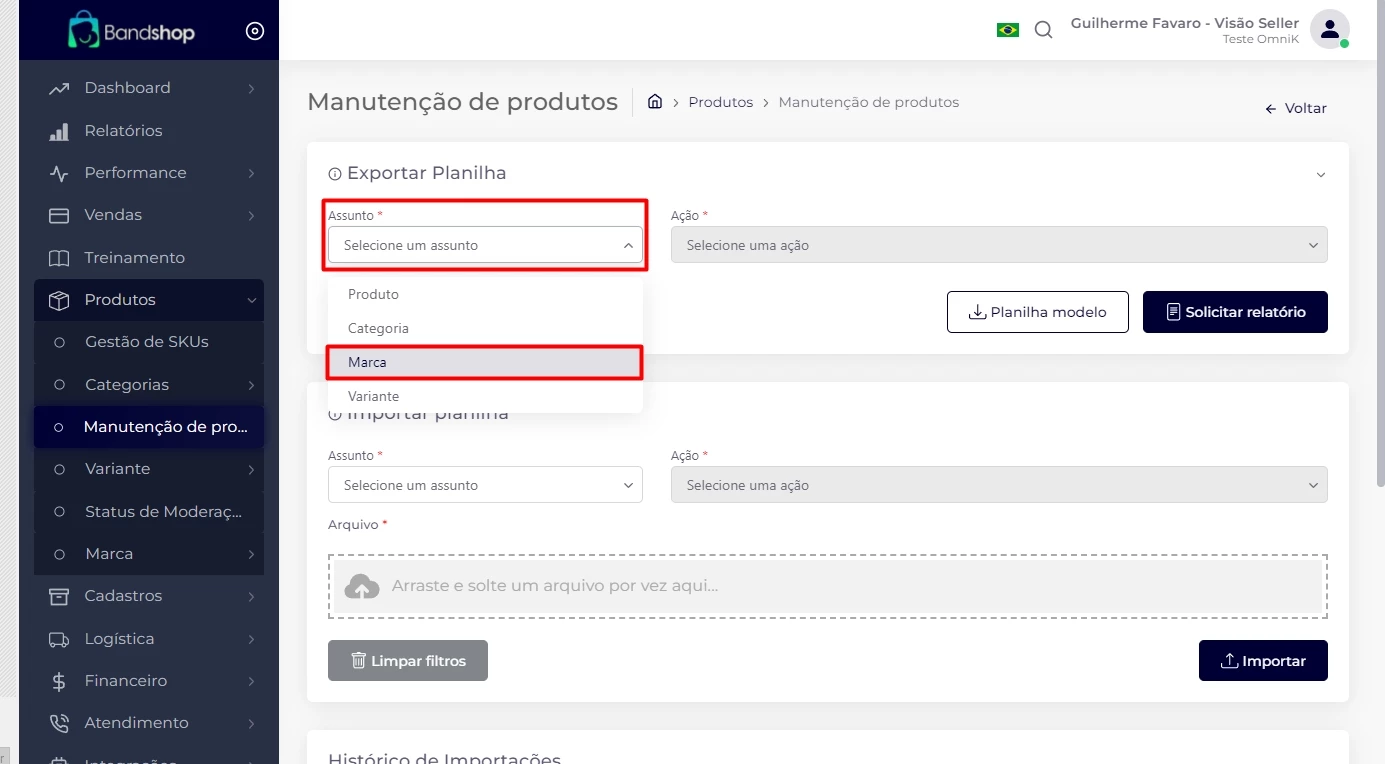Select Marca option in dropdown list

click(x=484, y=362)
